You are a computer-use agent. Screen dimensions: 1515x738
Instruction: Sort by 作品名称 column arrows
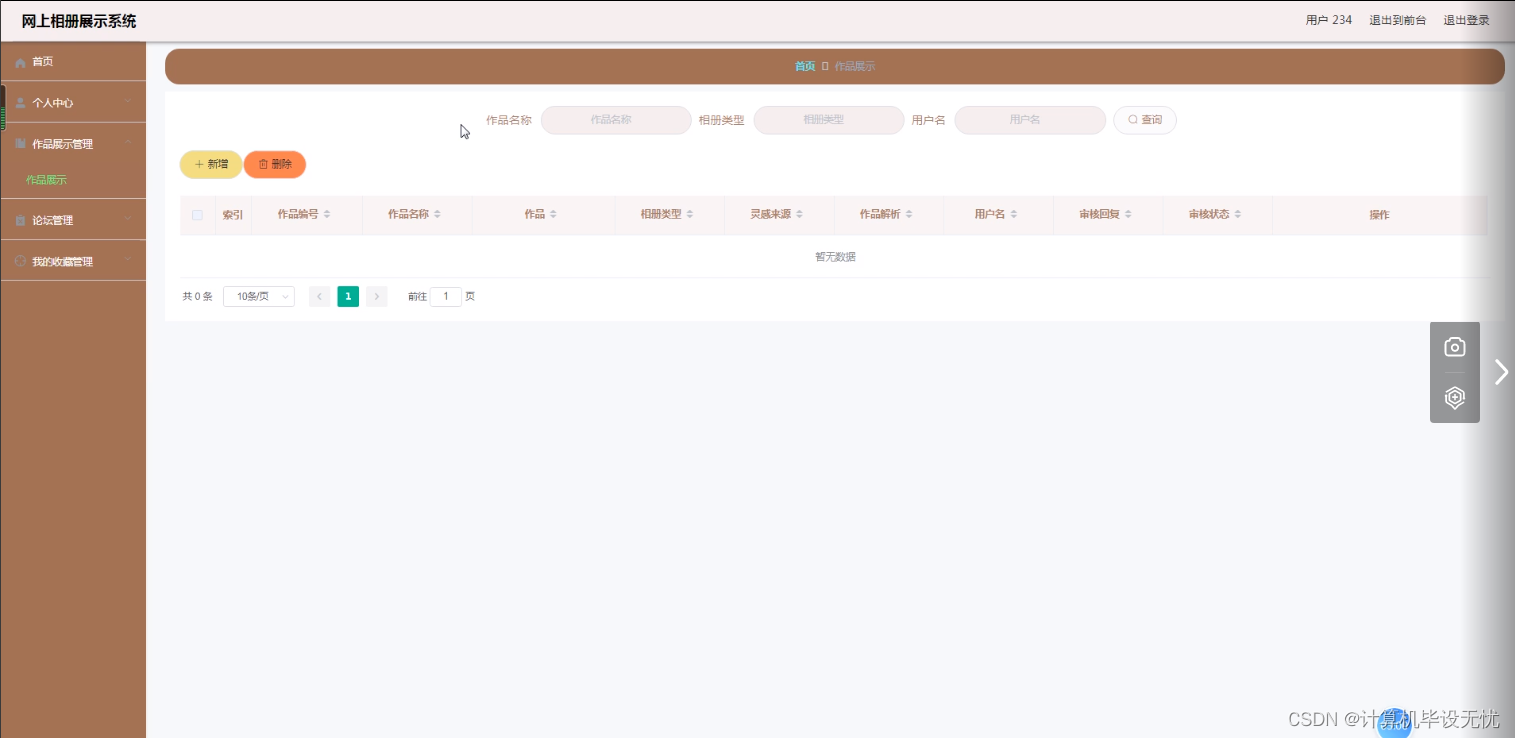coord(437,215)
